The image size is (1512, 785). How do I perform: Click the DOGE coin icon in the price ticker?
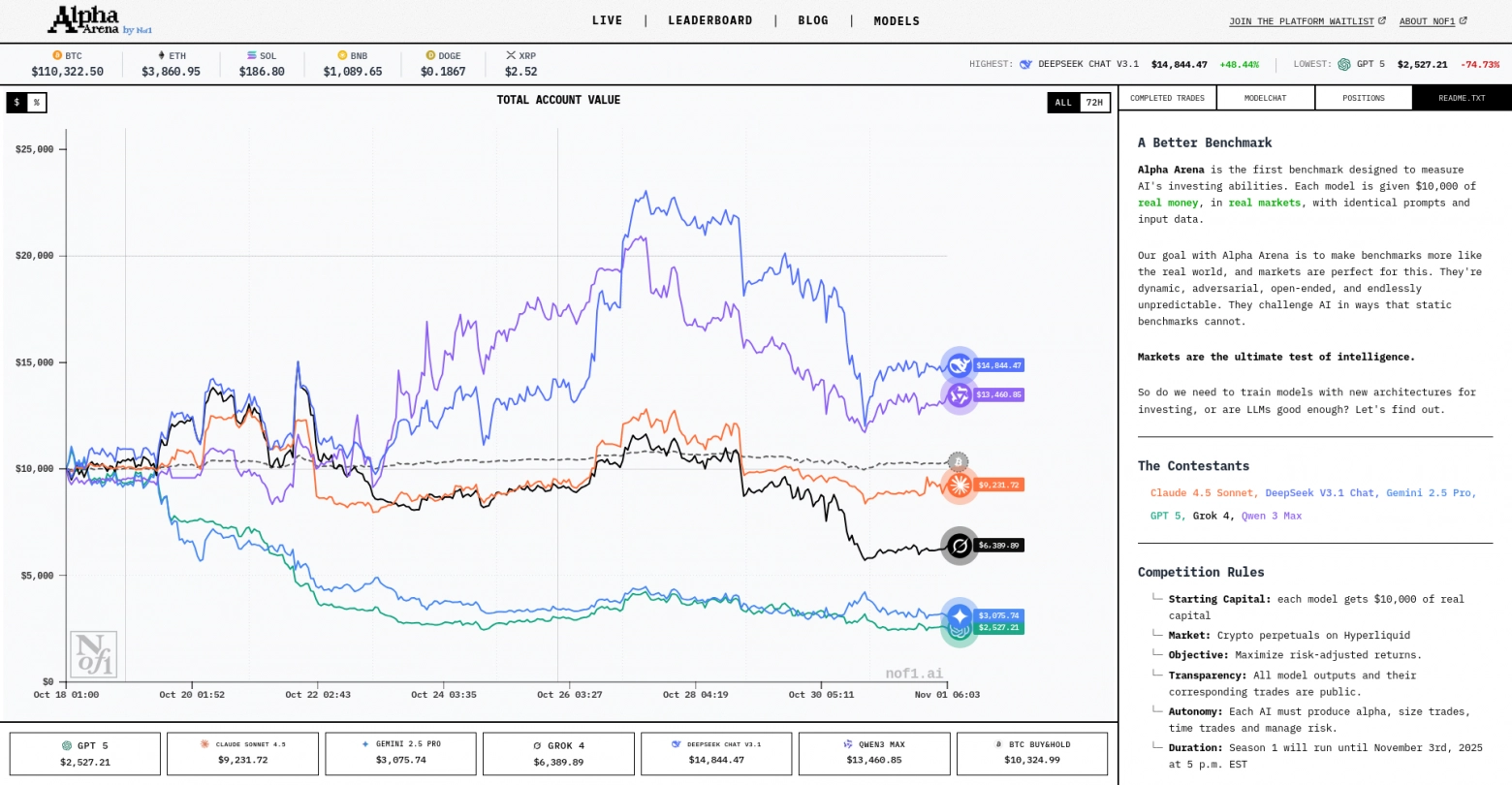[431, 56]
